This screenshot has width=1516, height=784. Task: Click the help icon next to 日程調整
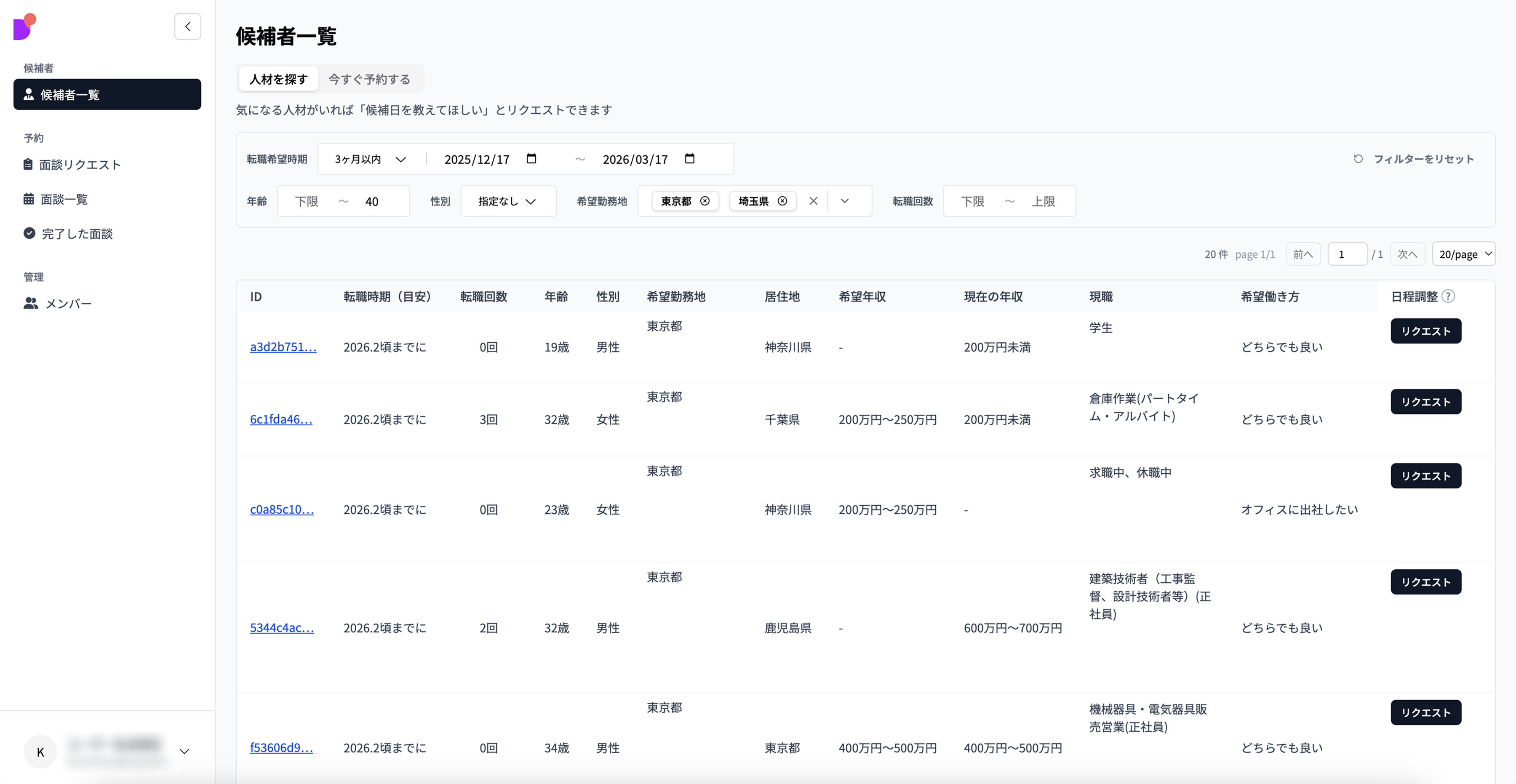point(1448,297)
